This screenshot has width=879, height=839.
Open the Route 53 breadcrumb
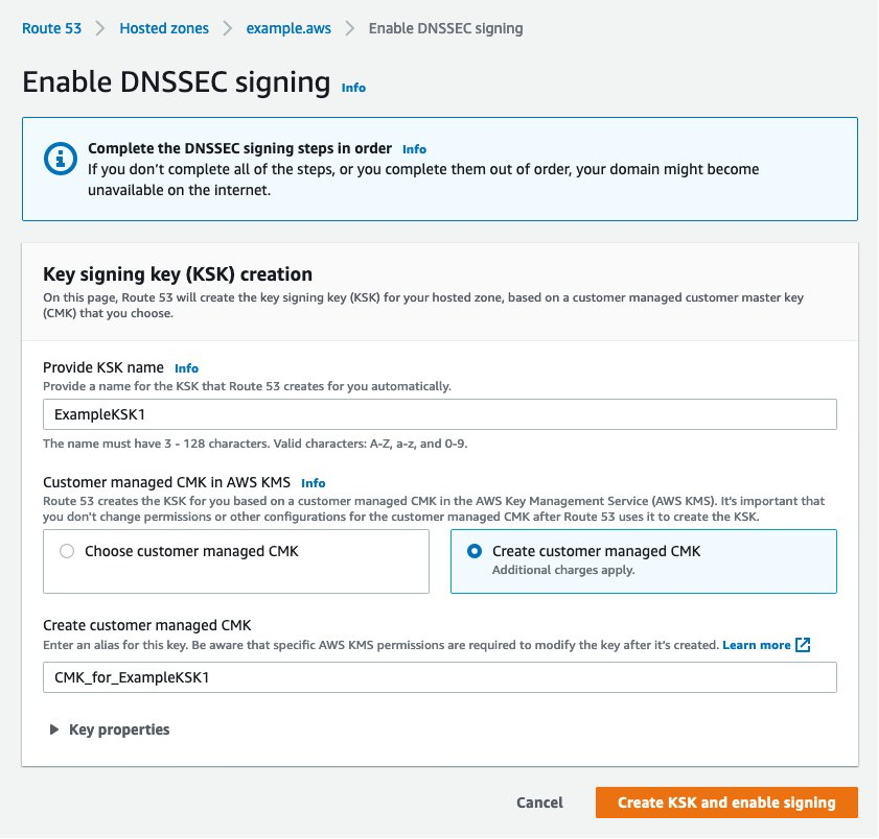pyautogui.click(x=52, y=28)
